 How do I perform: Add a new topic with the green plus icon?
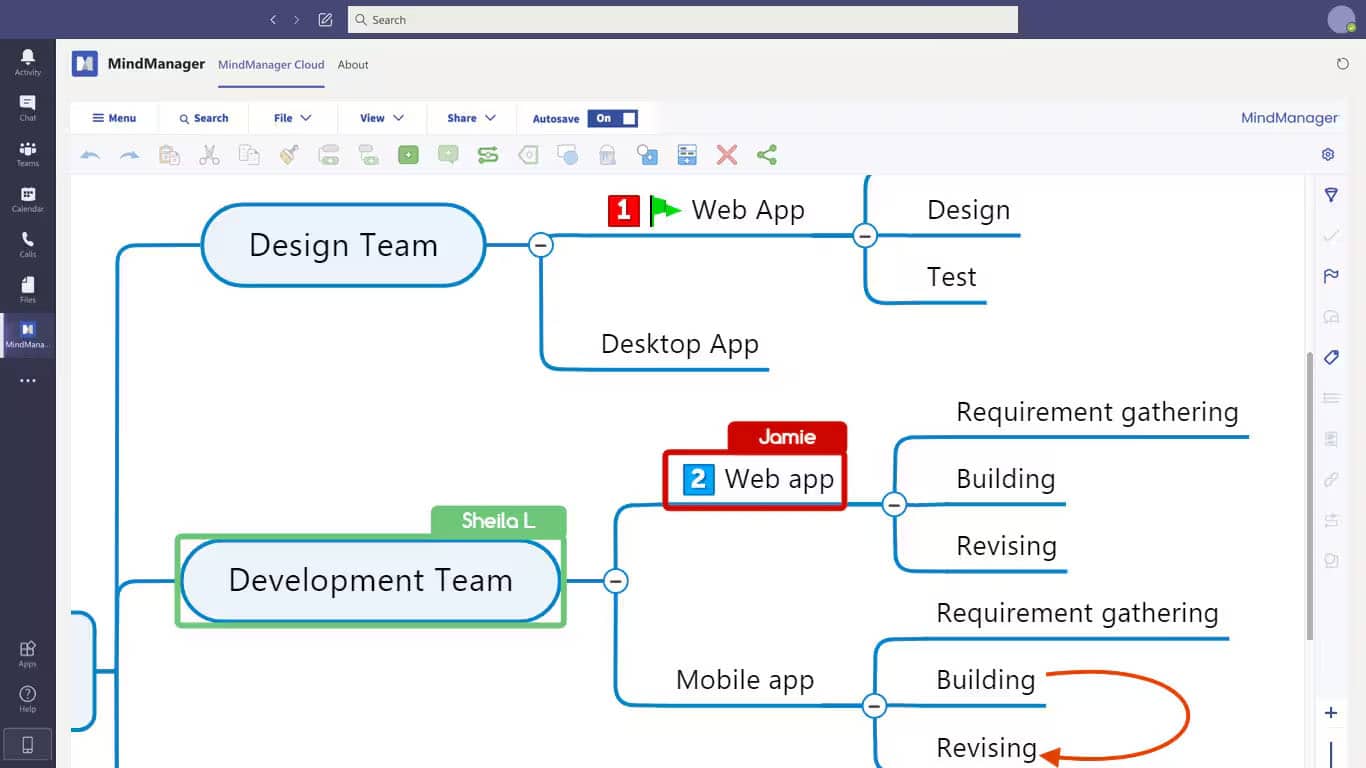coord(408,155)
